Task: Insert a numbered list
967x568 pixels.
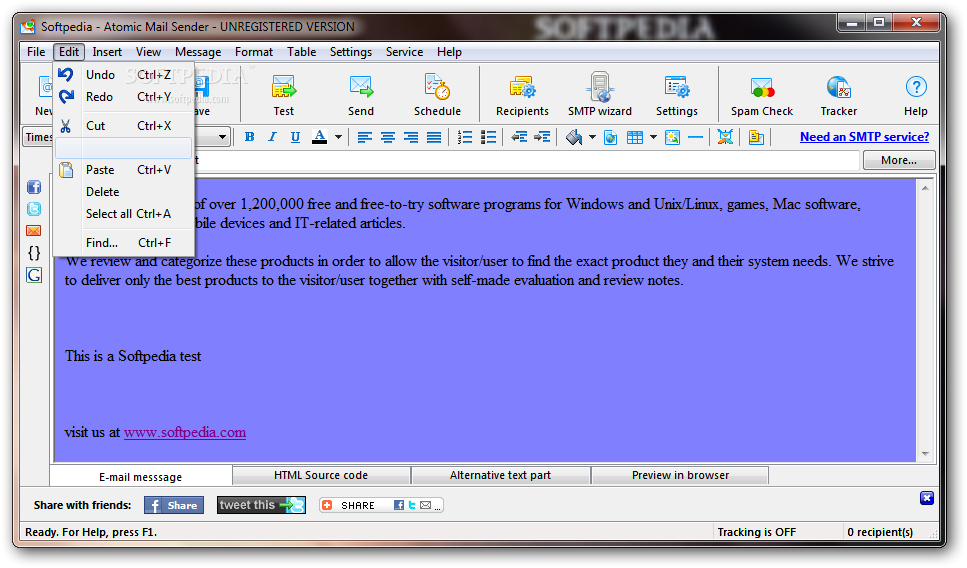Action: pos(465,137)
